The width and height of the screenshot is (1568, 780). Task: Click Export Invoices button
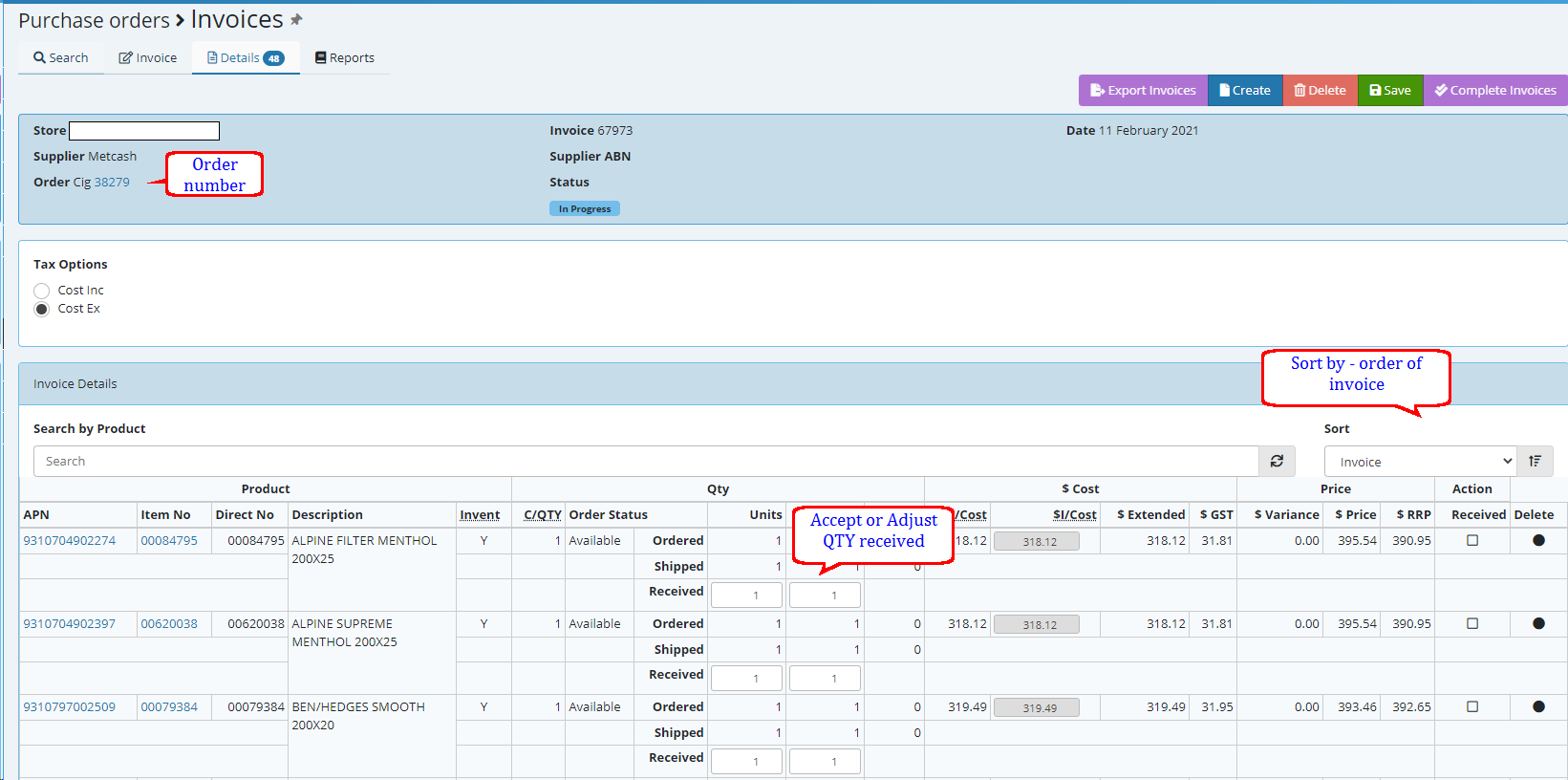(1143, 90)
